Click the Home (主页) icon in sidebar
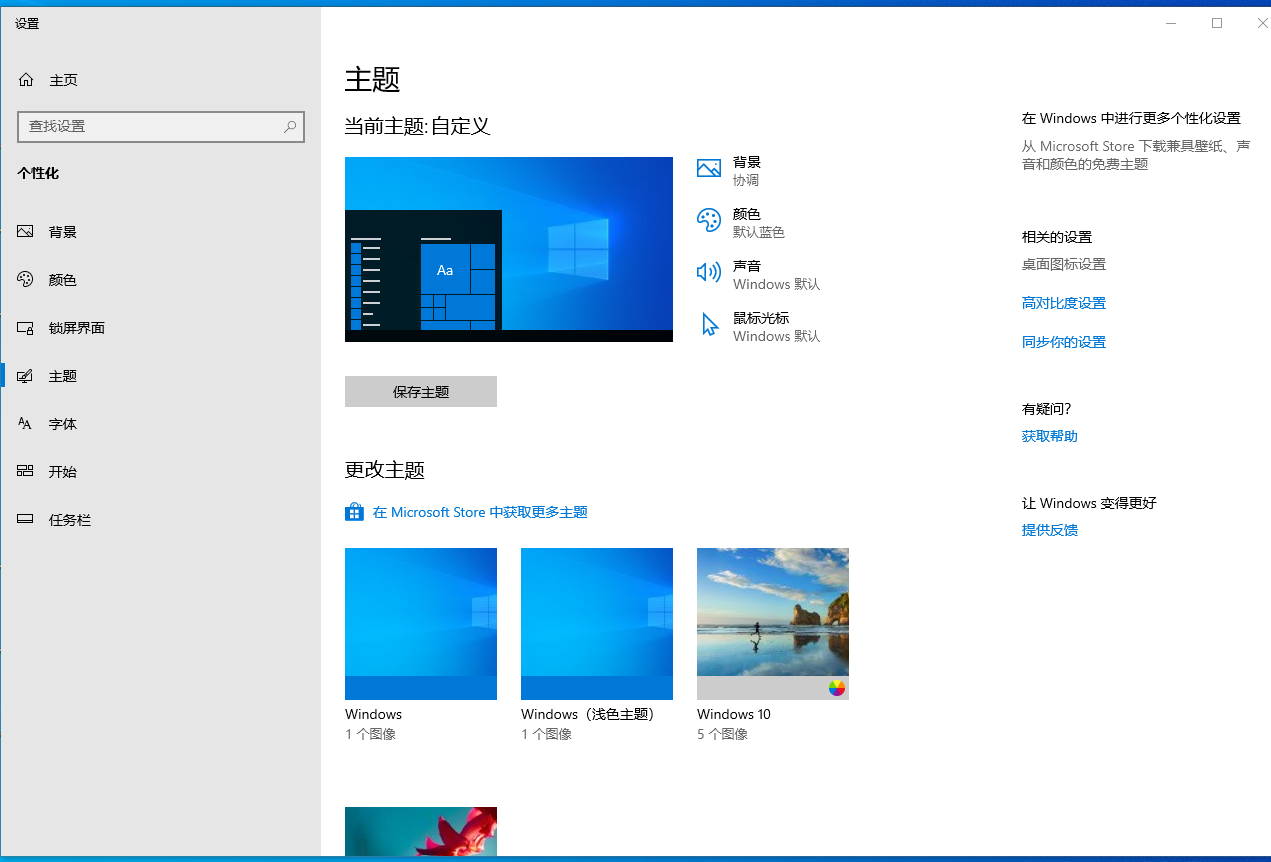 point(26,80)
